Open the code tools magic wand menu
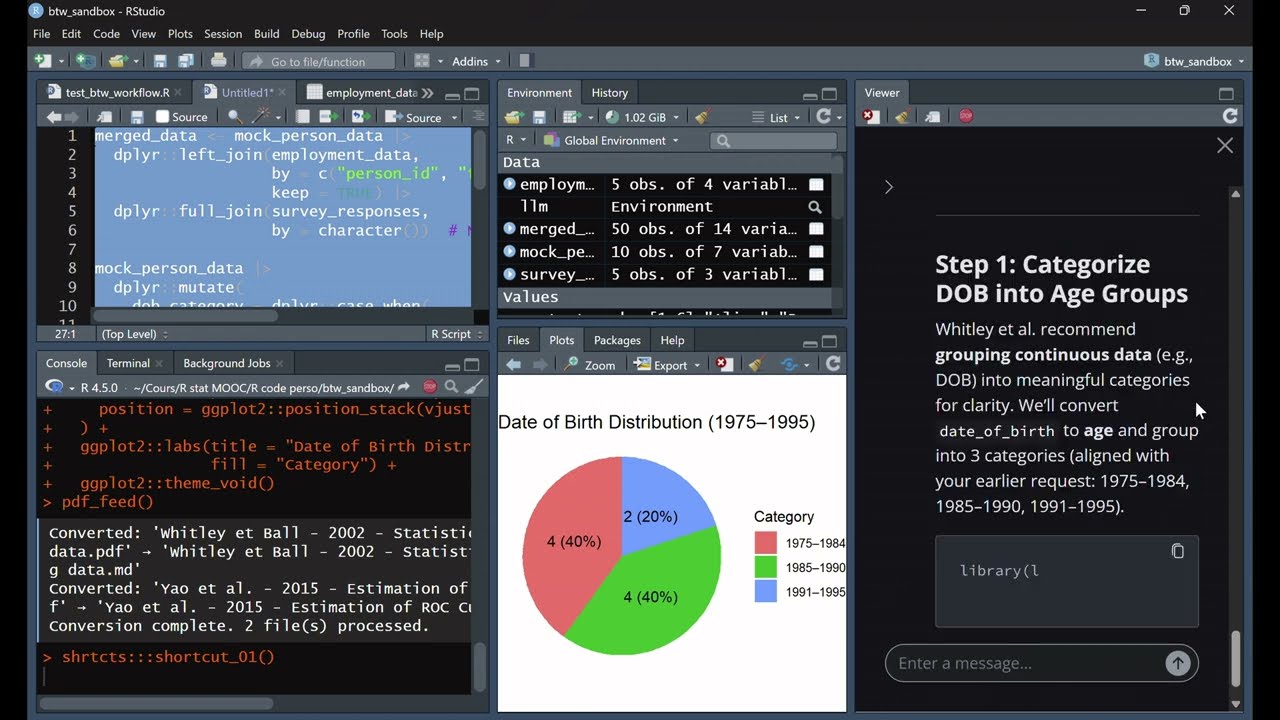The image size is (1280, 720). [262, 117]
